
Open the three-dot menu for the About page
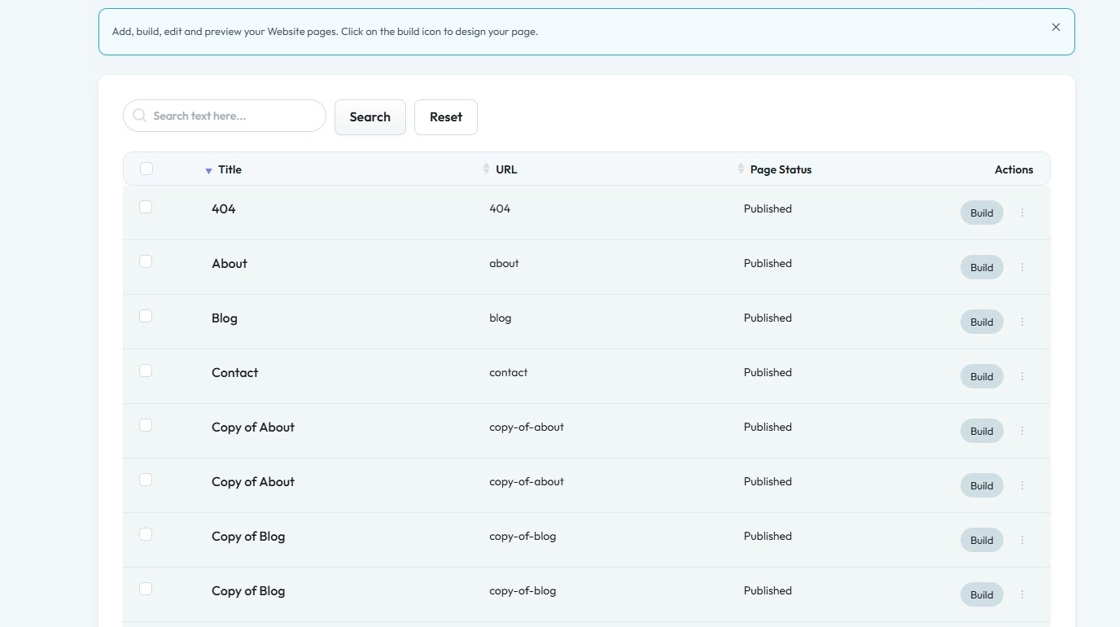tap(1022, 267)
